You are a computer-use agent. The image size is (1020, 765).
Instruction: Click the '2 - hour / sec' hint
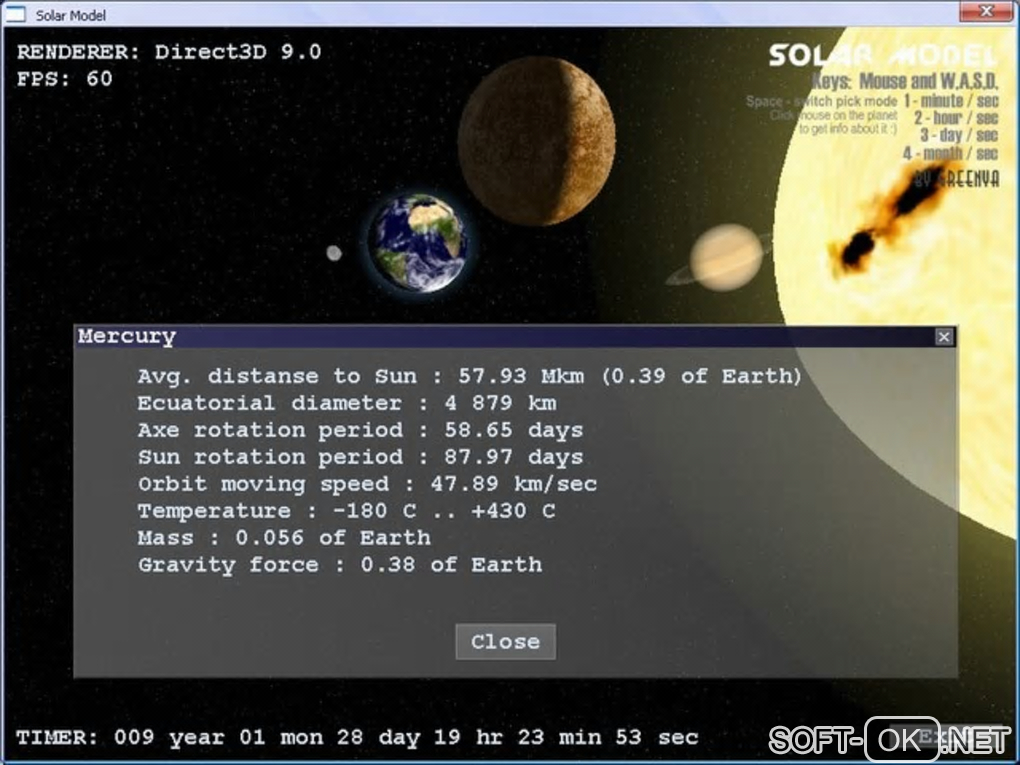(x=956, y=118)
